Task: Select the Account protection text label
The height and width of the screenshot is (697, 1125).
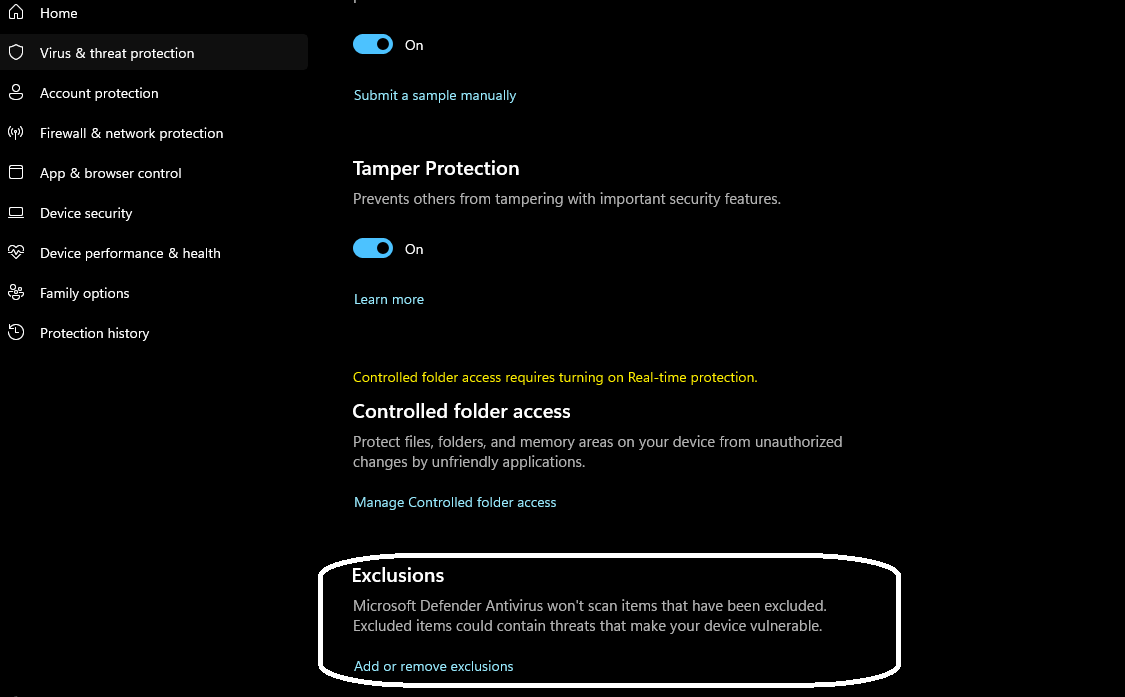Action: 99,93
